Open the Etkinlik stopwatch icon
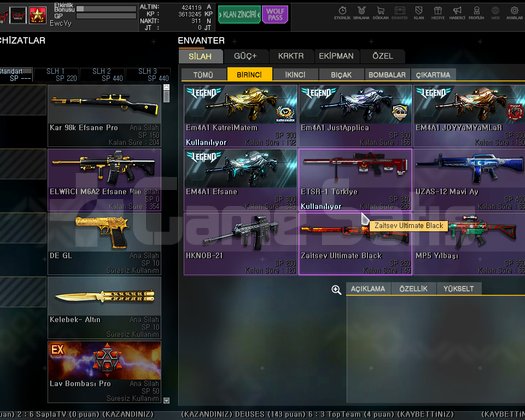 coord(342,13)
